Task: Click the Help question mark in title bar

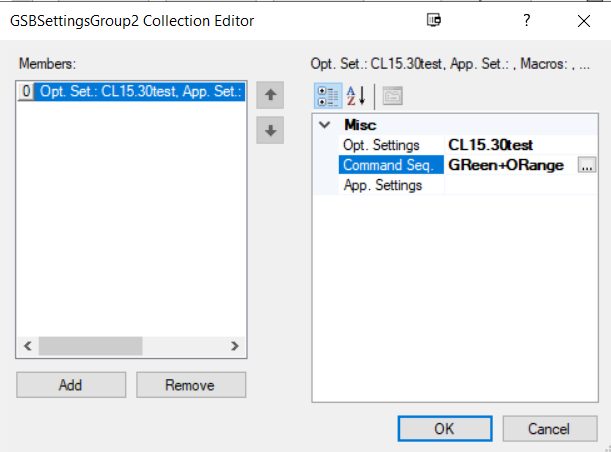Action: (x=526, y=20)
